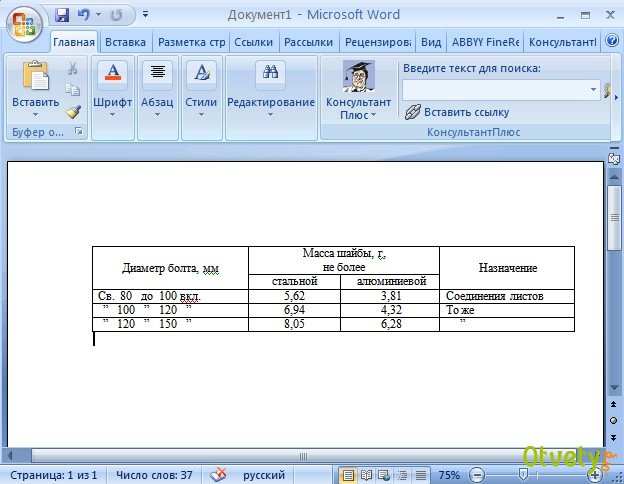Switch to the Ссылки tab
624x484 pixels.
tap(254, 42)
